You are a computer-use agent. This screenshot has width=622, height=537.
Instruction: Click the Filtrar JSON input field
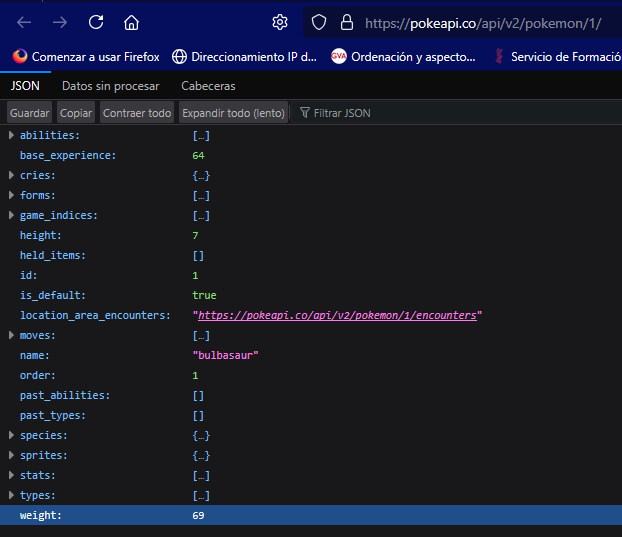coord(456,113)
